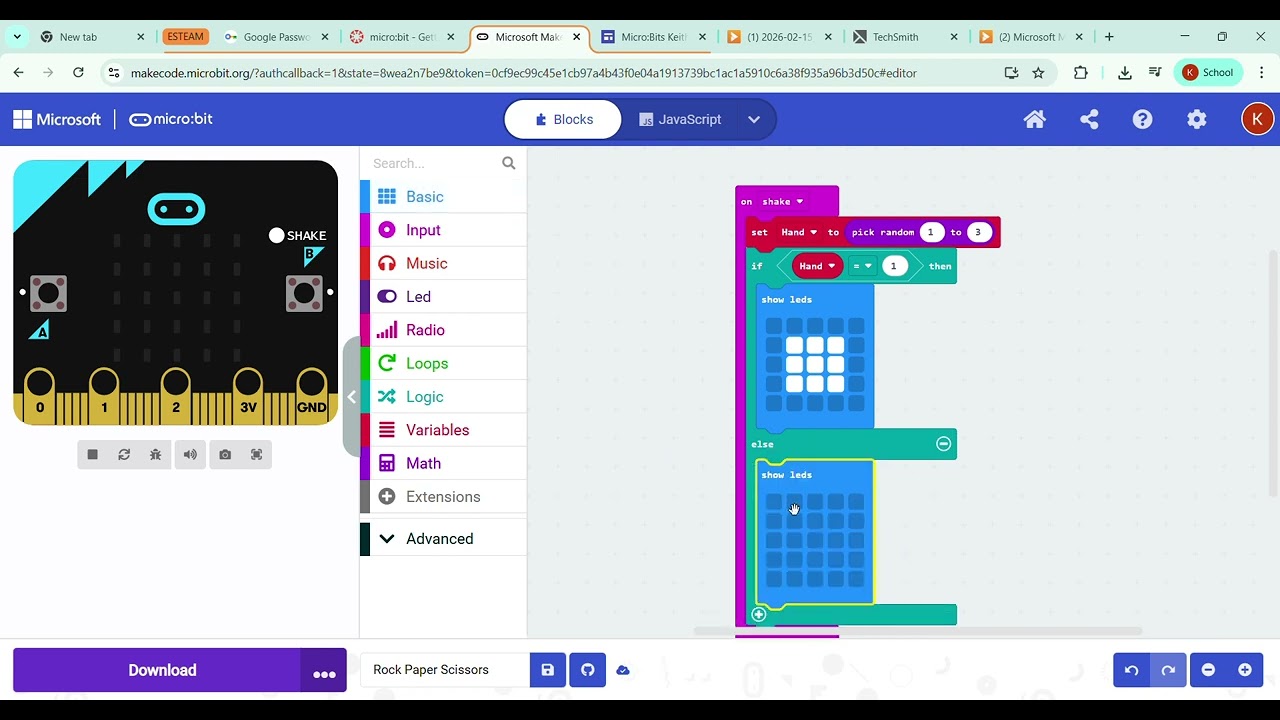Click the cloud save status icon
This screenshot has width=1280, height=720.
click(x=623, y=670)
